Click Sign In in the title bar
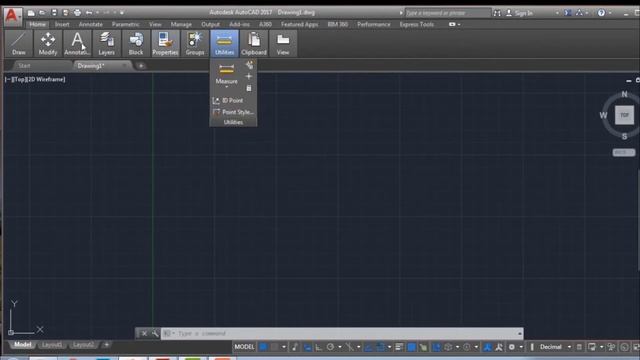Image resolution: width=640 pixels, height=360 pixels. (x=520, y=13)
